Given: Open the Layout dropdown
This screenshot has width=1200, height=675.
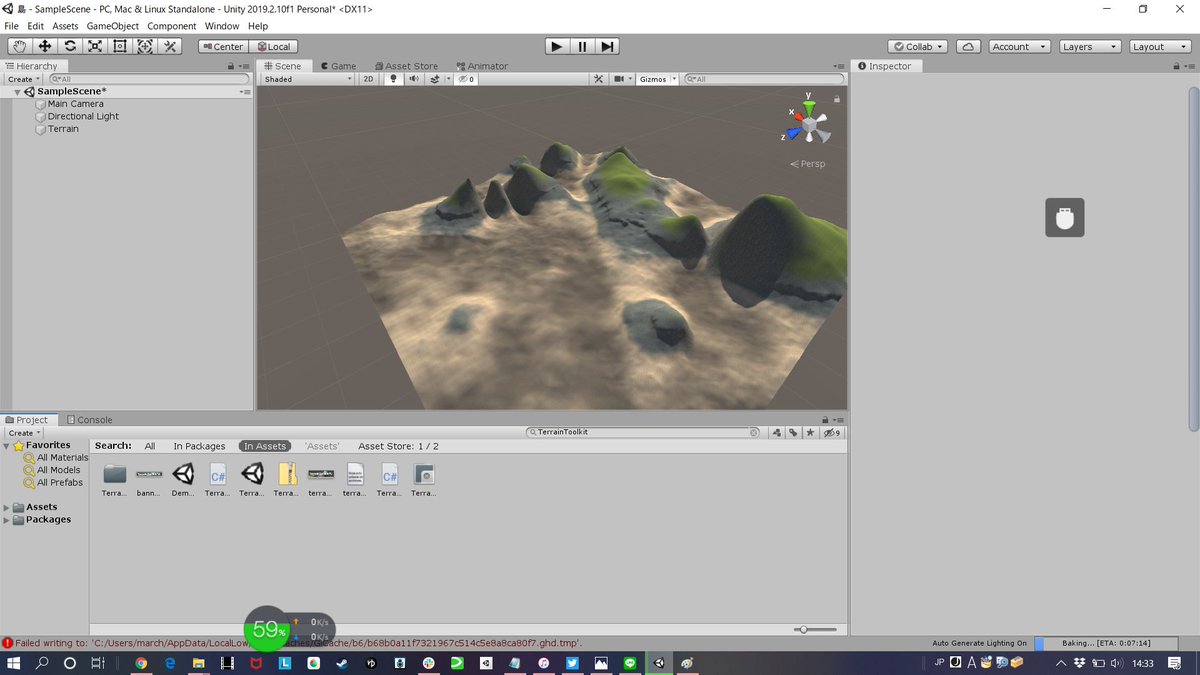Looking at the screenshot, I should point(1158,46).
